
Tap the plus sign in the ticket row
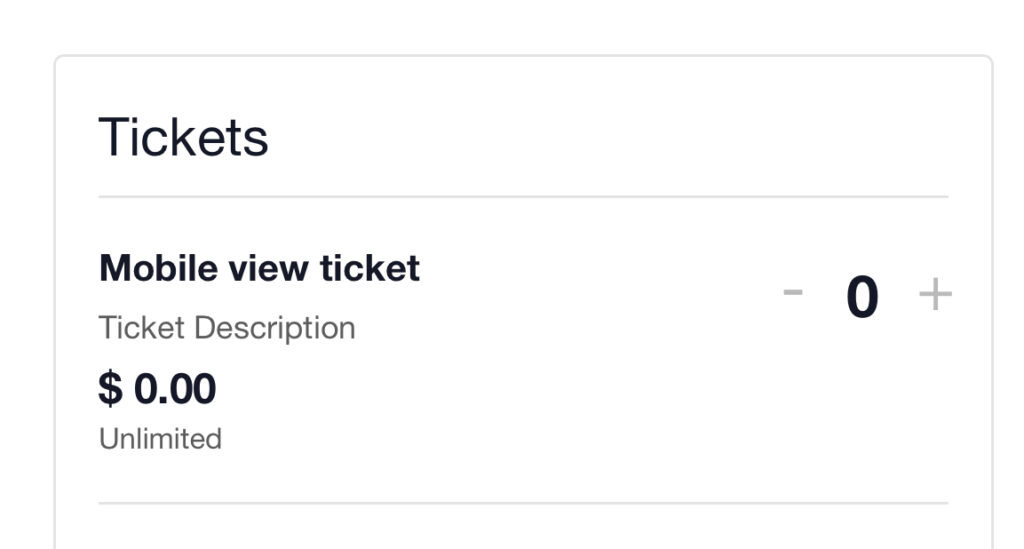[x=935, y=295]
